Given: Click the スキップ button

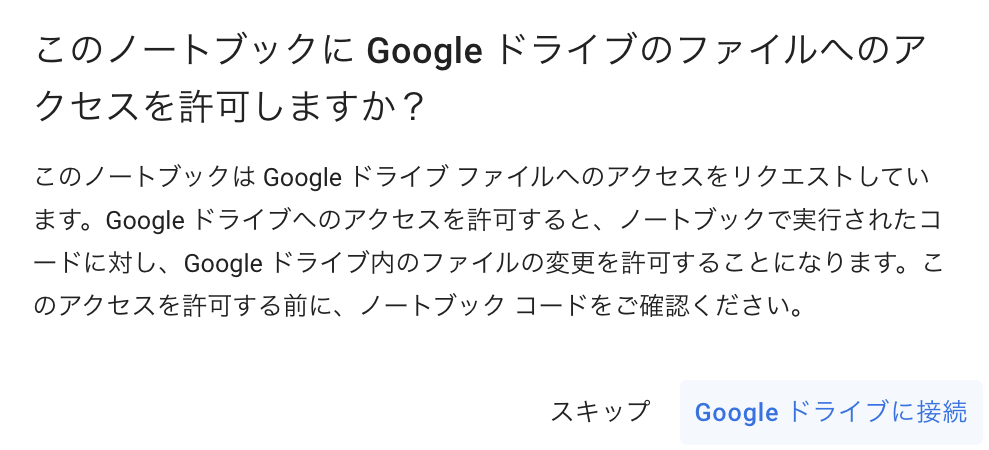Looking at the screenshot, I should point(599,412).
